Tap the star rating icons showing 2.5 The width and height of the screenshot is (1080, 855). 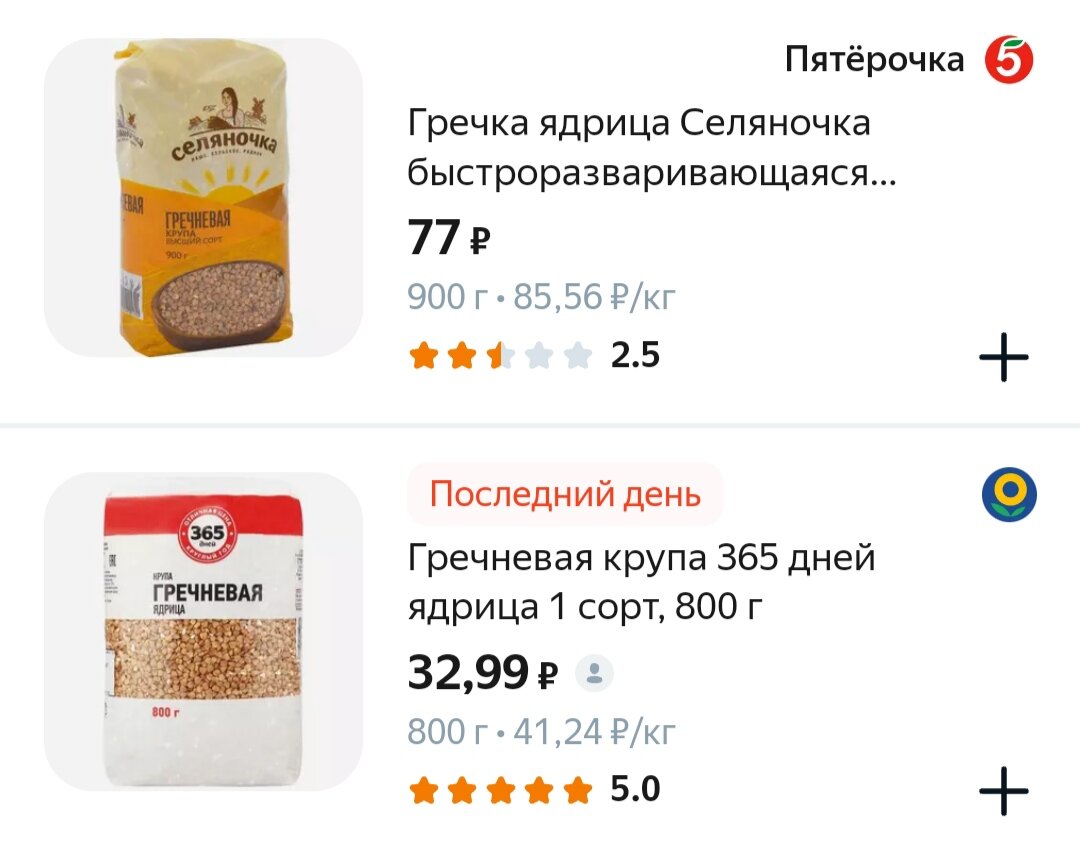(x=500, y=356)
